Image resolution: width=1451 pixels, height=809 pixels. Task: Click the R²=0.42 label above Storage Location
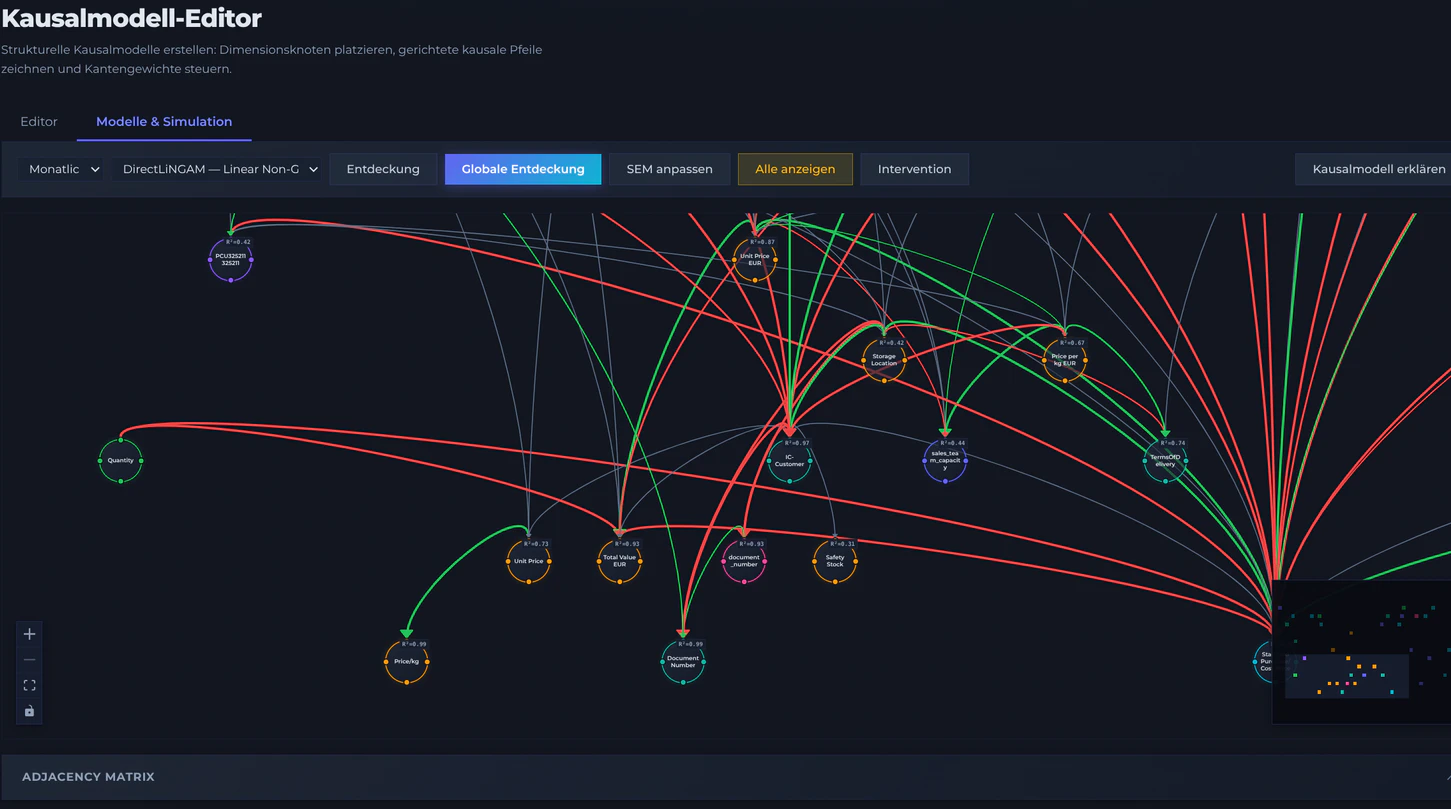coord(891,343)
